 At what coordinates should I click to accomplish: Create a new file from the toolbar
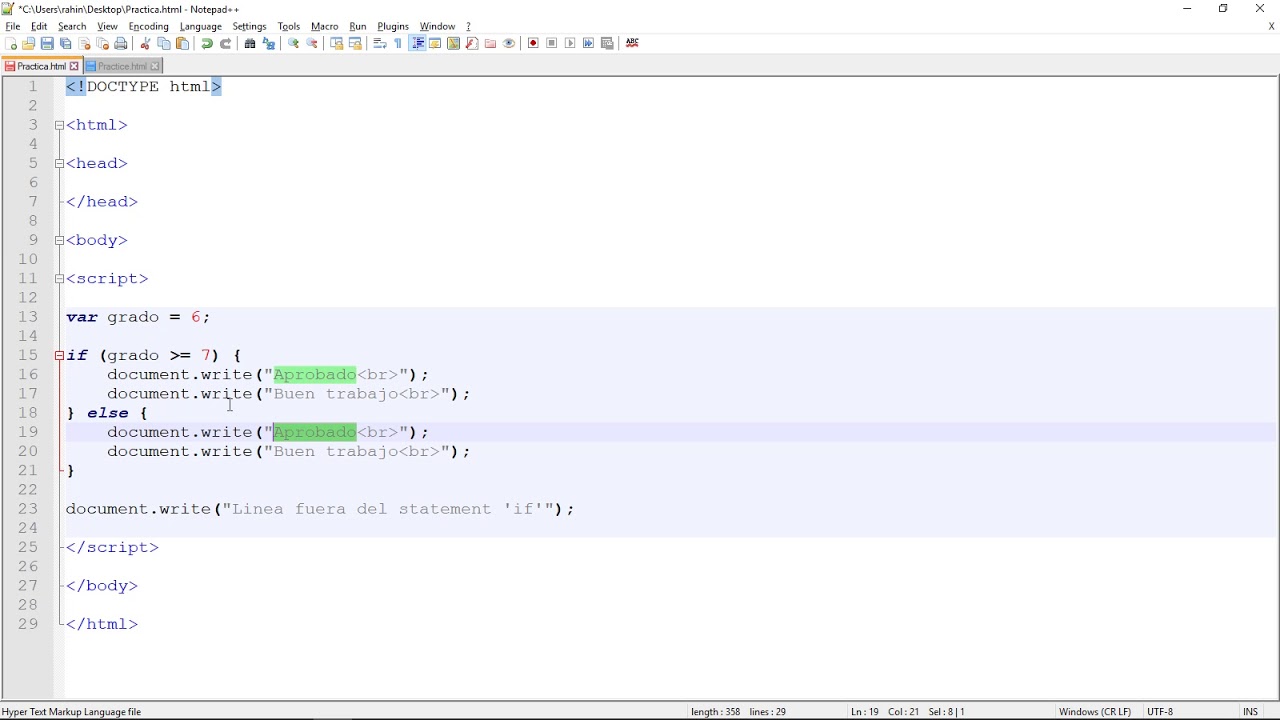click(x=11, y=43)
